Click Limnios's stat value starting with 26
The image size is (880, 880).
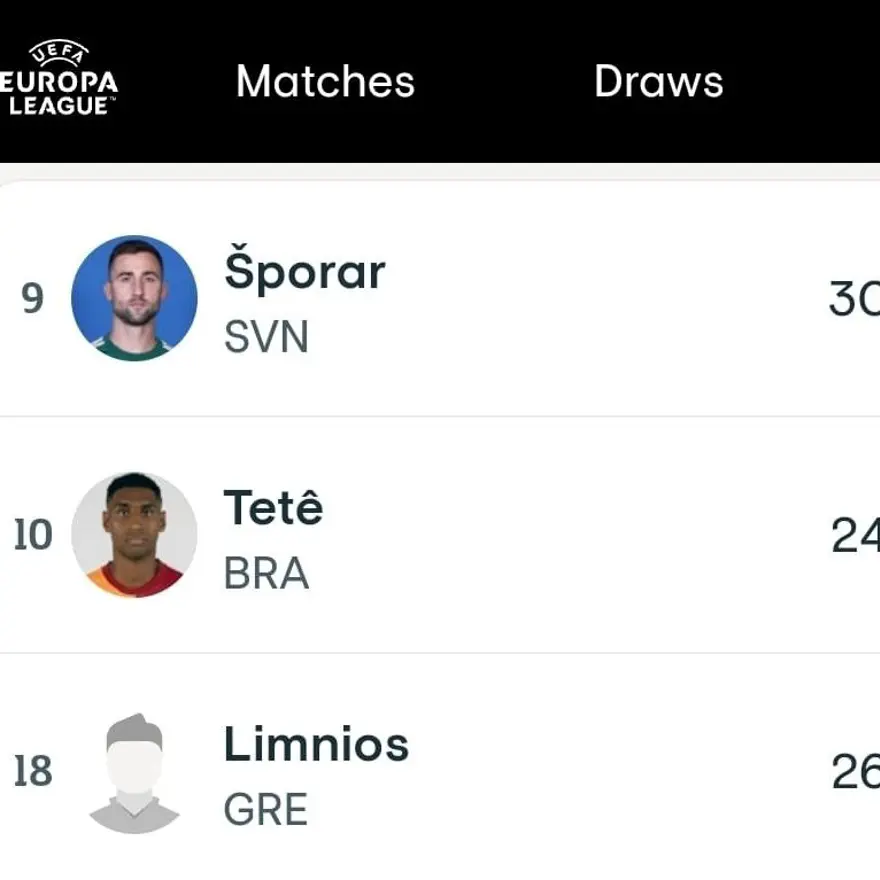[855, 772]
